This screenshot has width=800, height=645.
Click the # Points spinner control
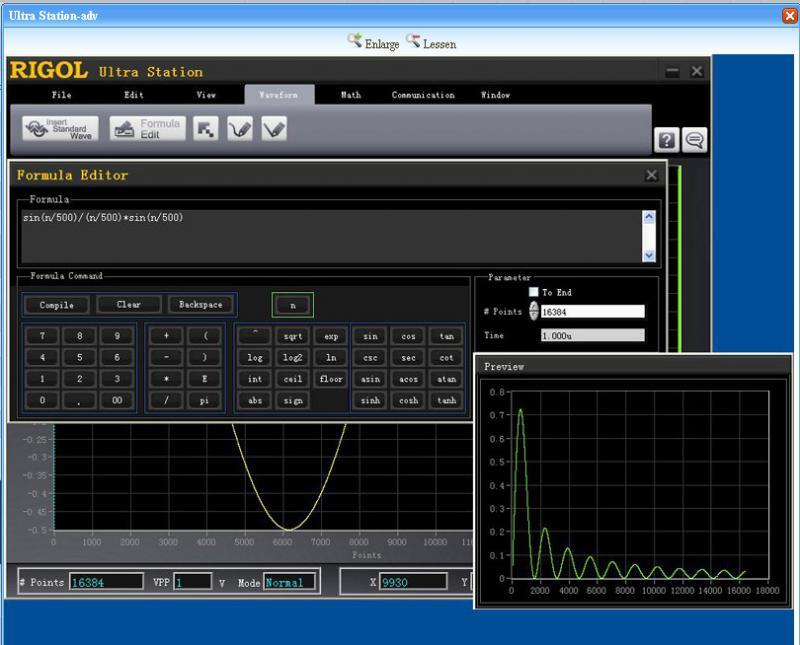click(533, 311)
